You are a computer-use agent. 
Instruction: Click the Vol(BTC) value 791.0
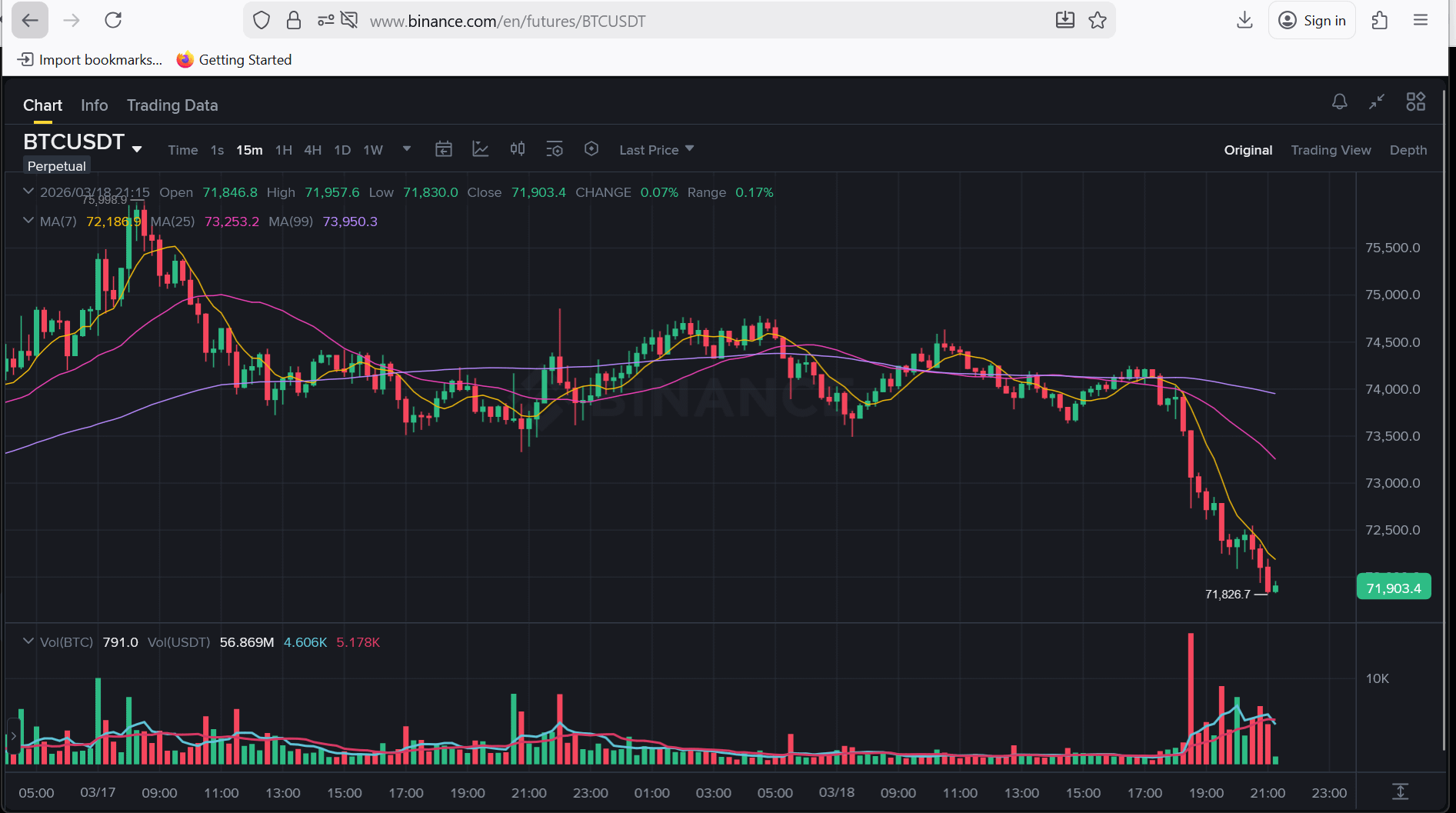[121, 642]
